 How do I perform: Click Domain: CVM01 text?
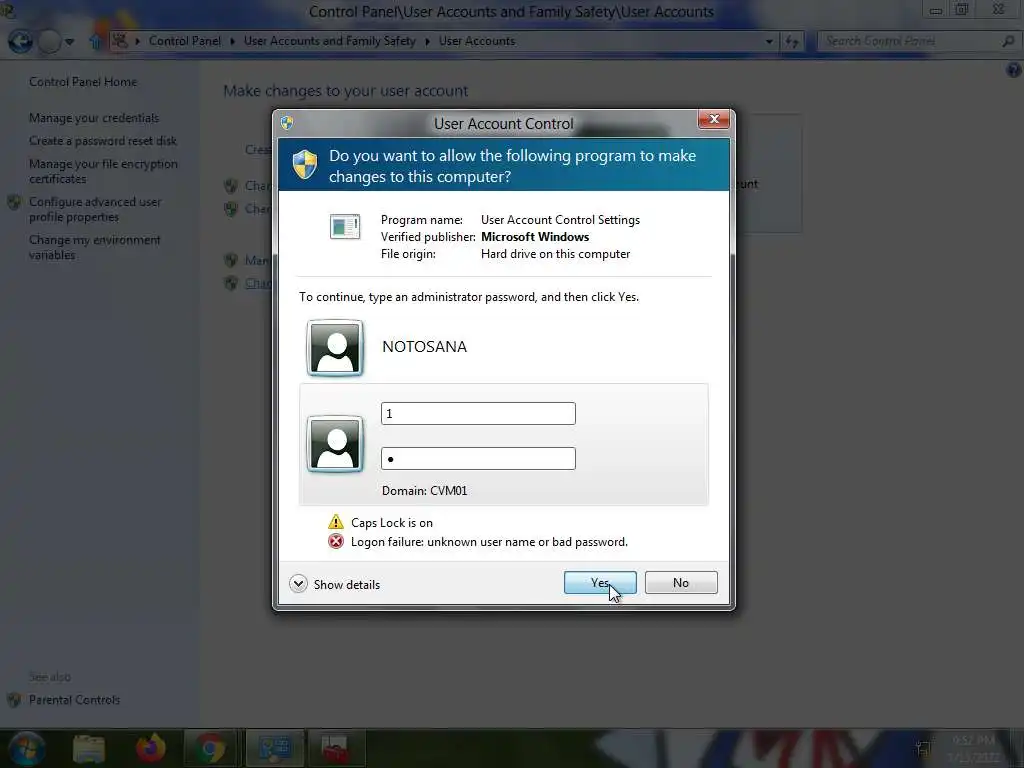424,490
